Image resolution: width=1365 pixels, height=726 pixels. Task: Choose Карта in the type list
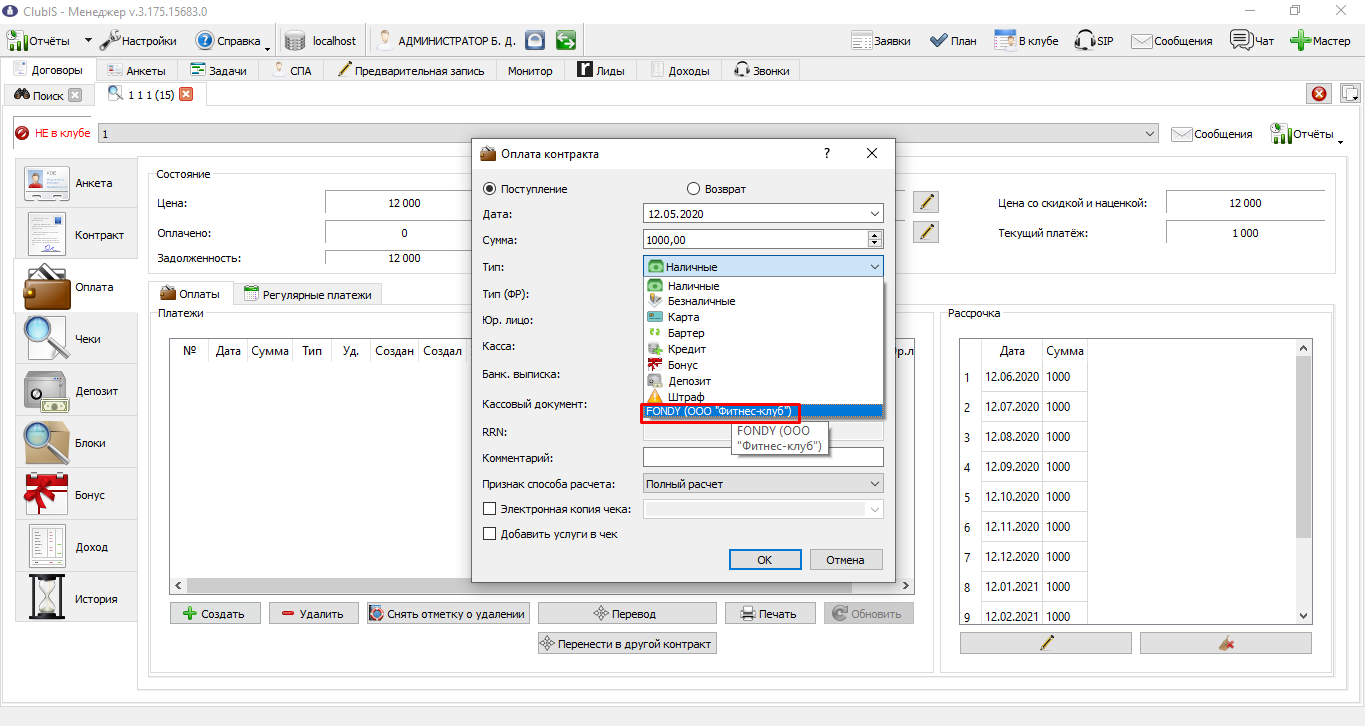(763, 317)
